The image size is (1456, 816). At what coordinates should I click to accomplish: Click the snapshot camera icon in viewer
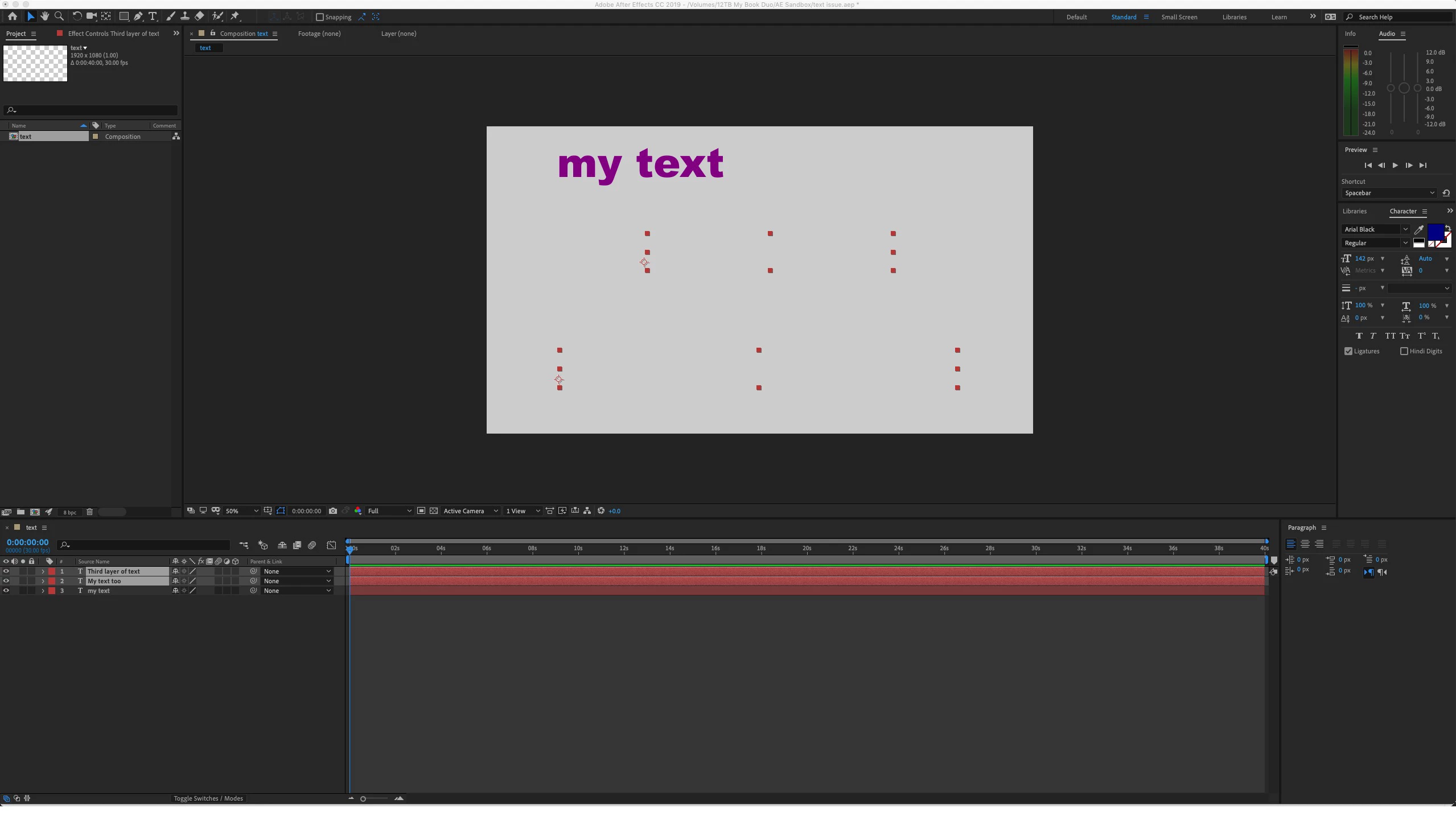(x=333, y=511)
